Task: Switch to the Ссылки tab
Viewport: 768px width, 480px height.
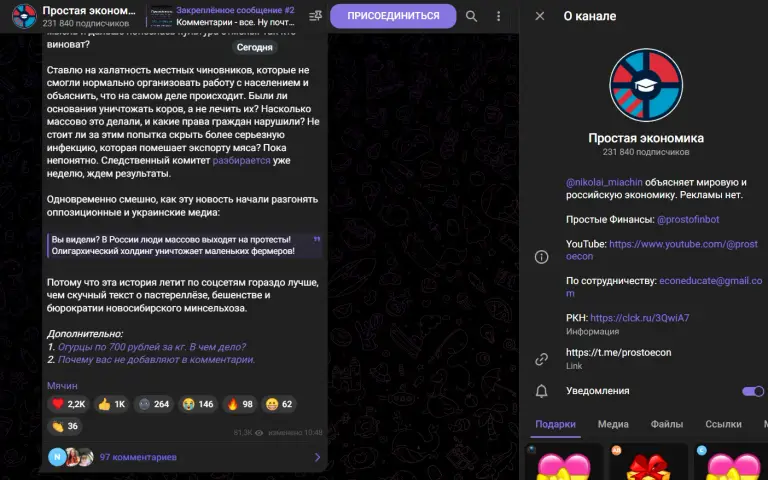Action: (x=723, y=424)
